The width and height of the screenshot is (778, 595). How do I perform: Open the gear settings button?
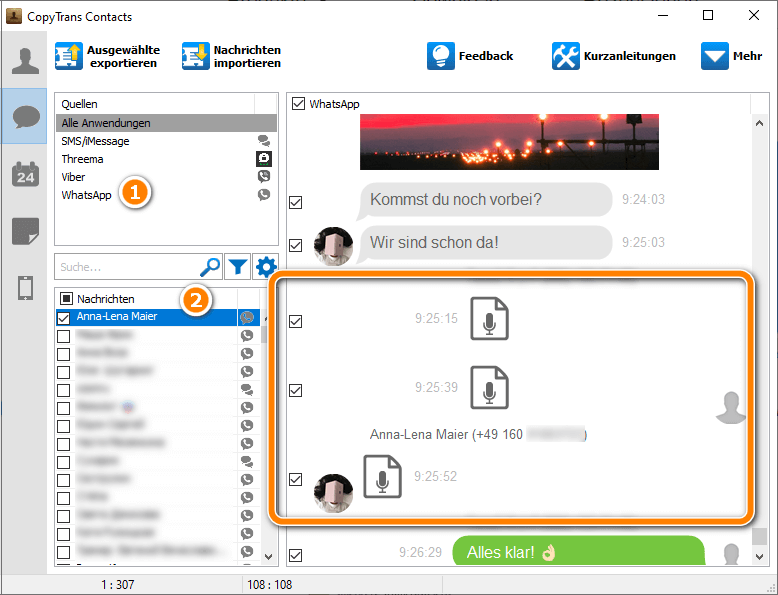[x=265, y=267]
